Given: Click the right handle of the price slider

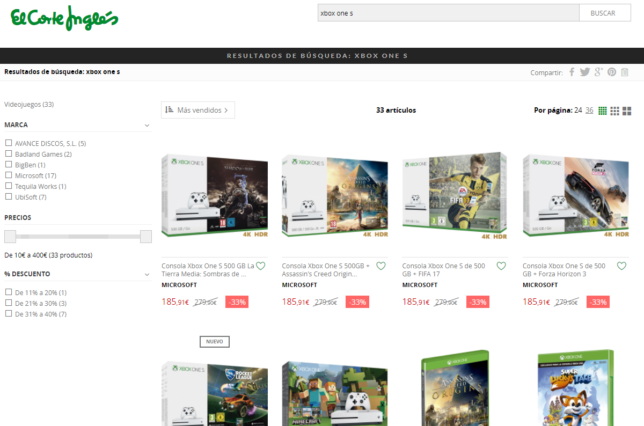Looking at the screenshot, I should (146, 237).
